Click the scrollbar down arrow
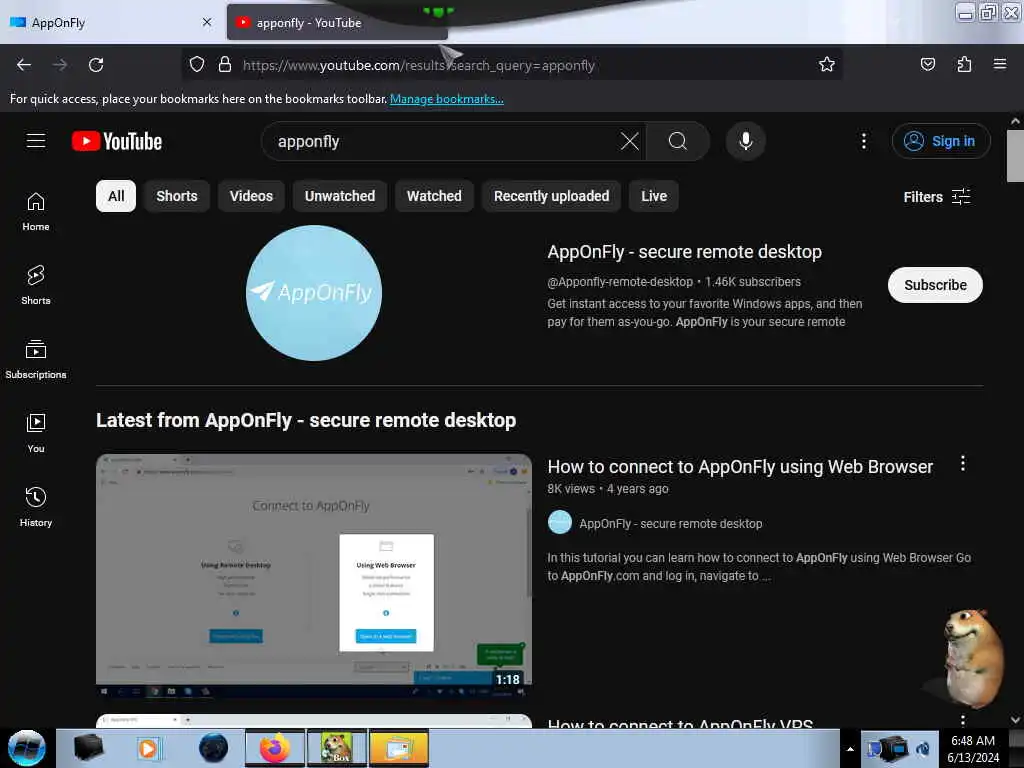Viewport: 1024px width, 768px height. [x=1015, y=720]
